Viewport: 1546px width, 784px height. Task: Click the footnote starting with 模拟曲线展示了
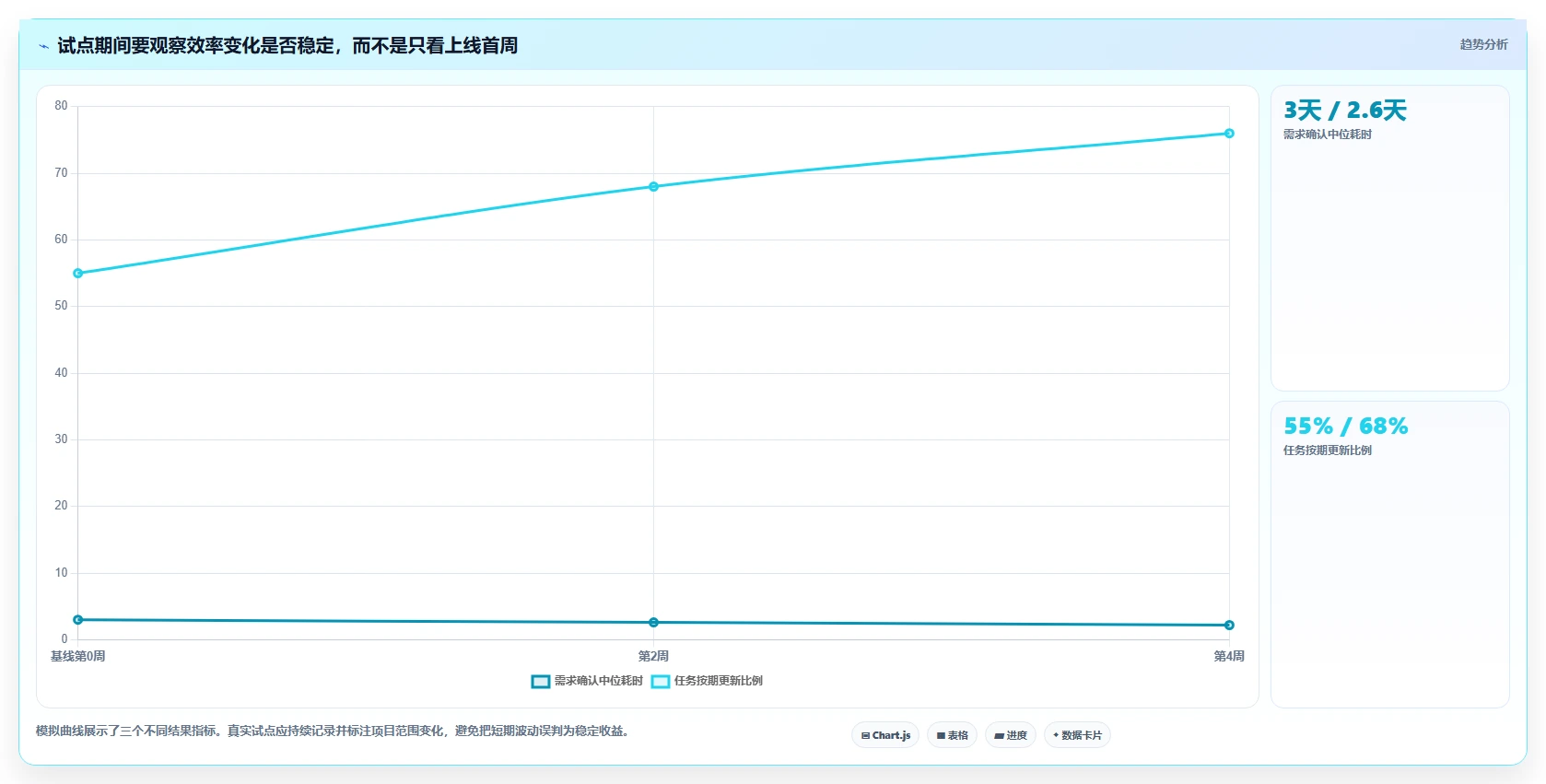pos(333,731)
